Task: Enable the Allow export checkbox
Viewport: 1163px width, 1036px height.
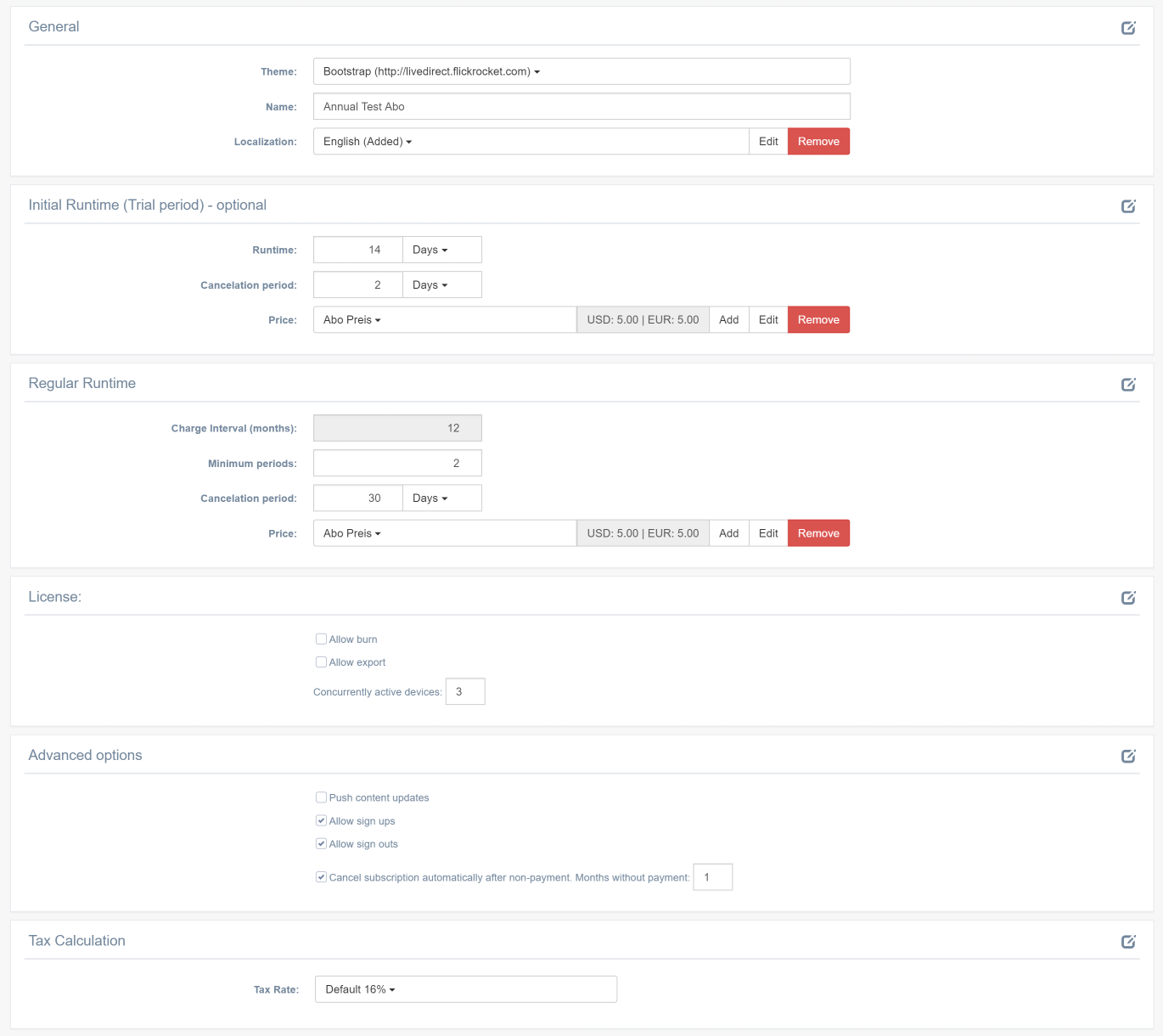Action: [x=322, y=662]
